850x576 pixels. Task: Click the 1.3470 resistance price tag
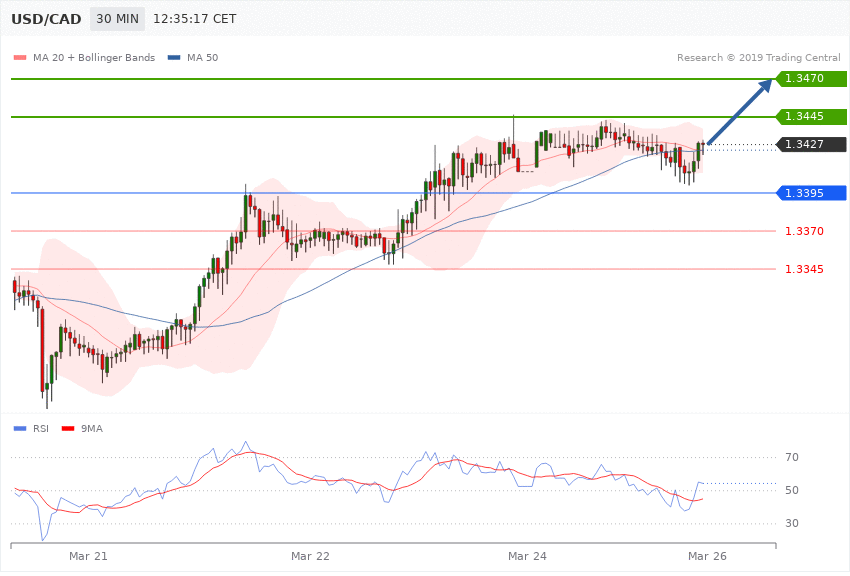tap(811, 79)
